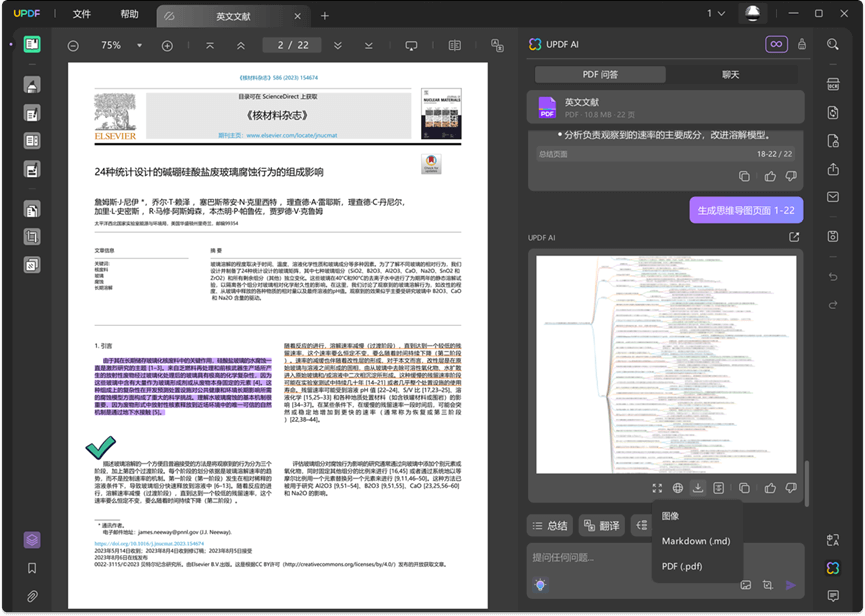Open the Bookmarks panel
Viewport: 865px width, 616px height.
coord(32,568)
